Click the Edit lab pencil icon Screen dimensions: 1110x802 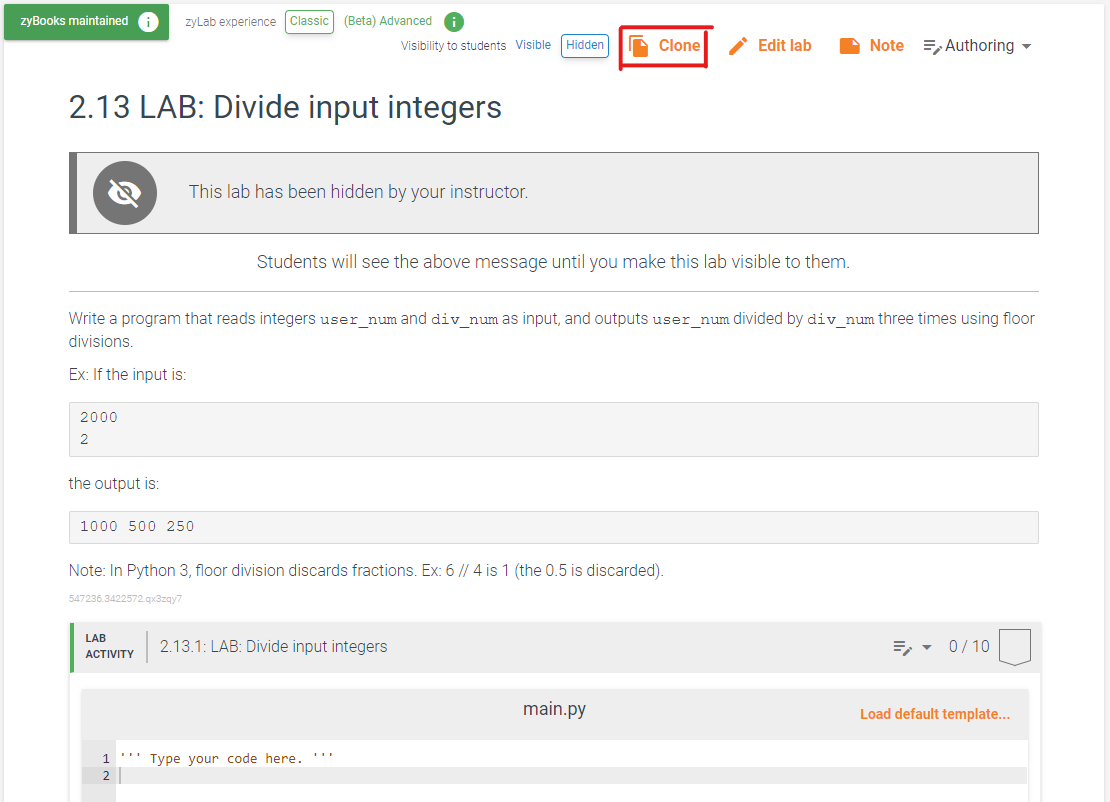(738, 46)
